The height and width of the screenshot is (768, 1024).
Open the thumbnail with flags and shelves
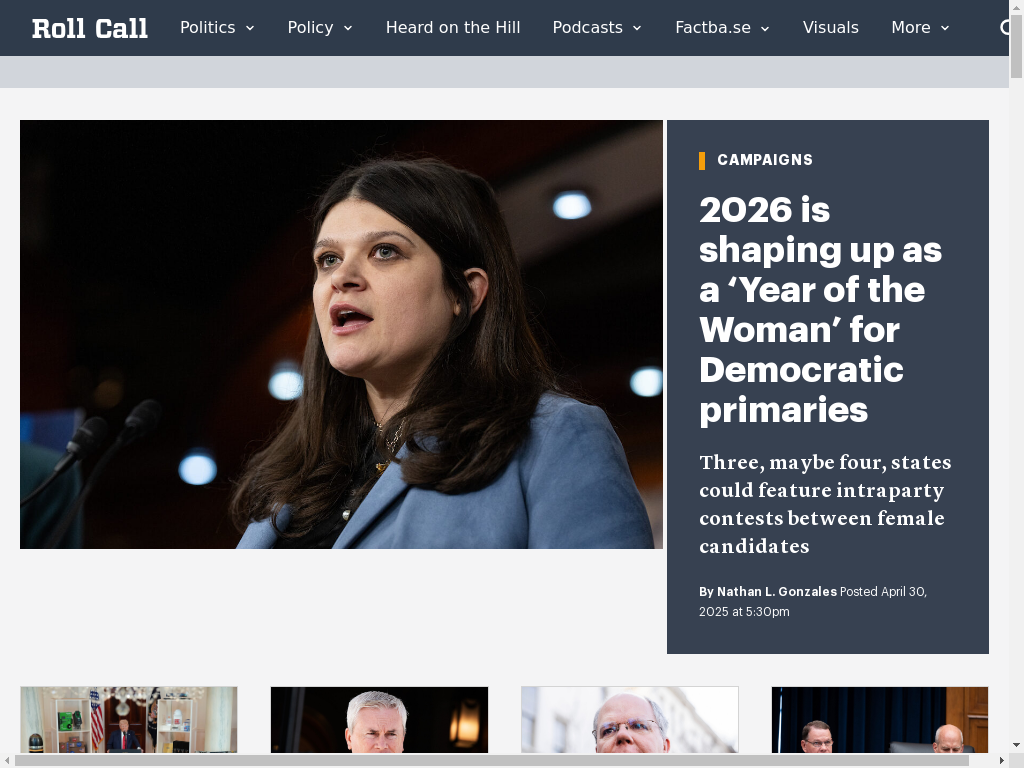pos(129,720)
